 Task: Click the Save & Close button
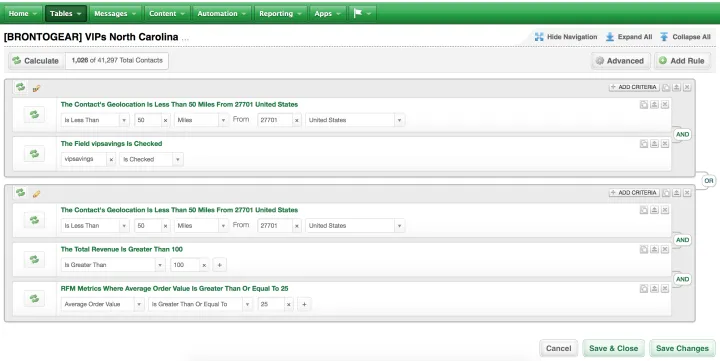pyautogui.click(x=613, y=348)
